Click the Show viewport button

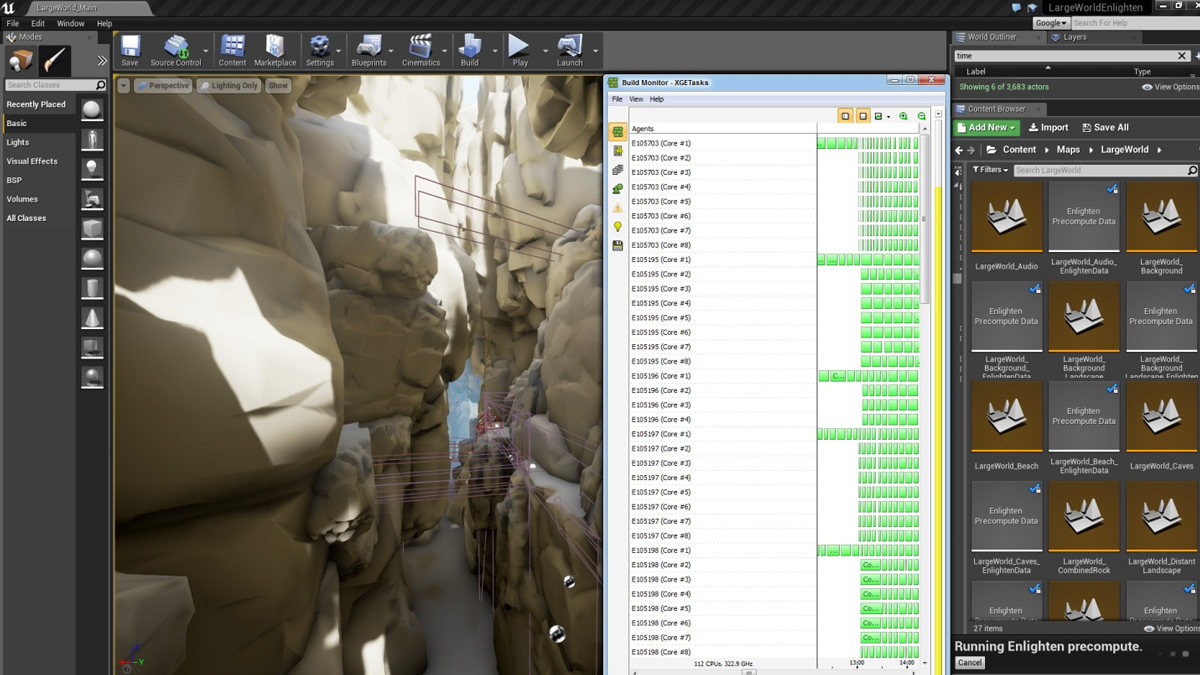(278, 86)
